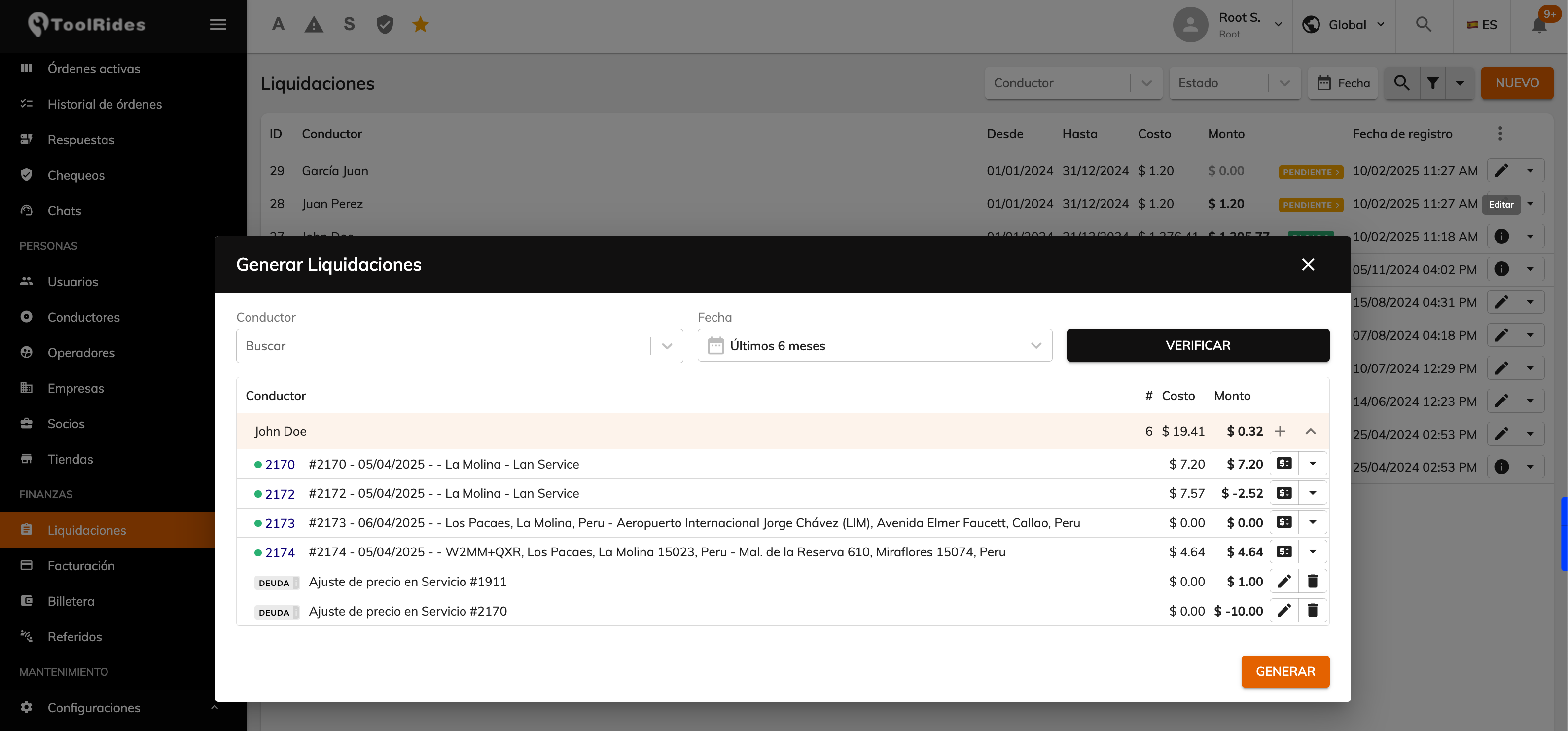Open service link 2170
Screen dimensions: 1568x731
point(280,465)
